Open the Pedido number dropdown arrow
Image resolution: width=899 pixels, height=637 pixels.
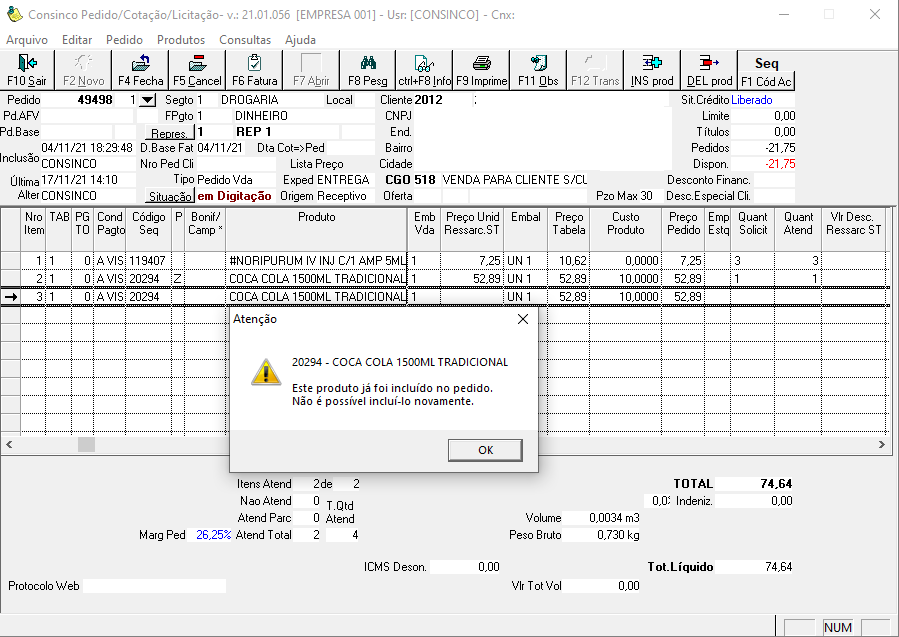tap(147, 100)
